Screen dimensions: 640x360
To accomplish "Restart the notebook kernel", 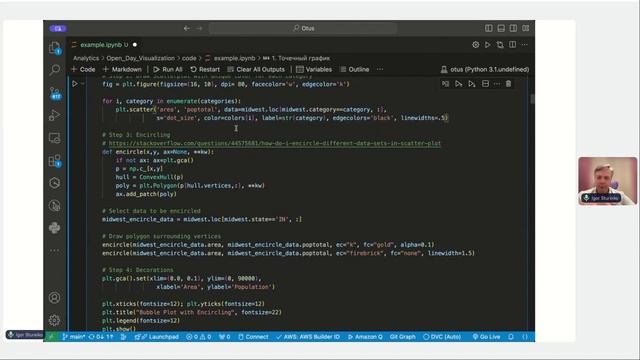I will [205, 69].
